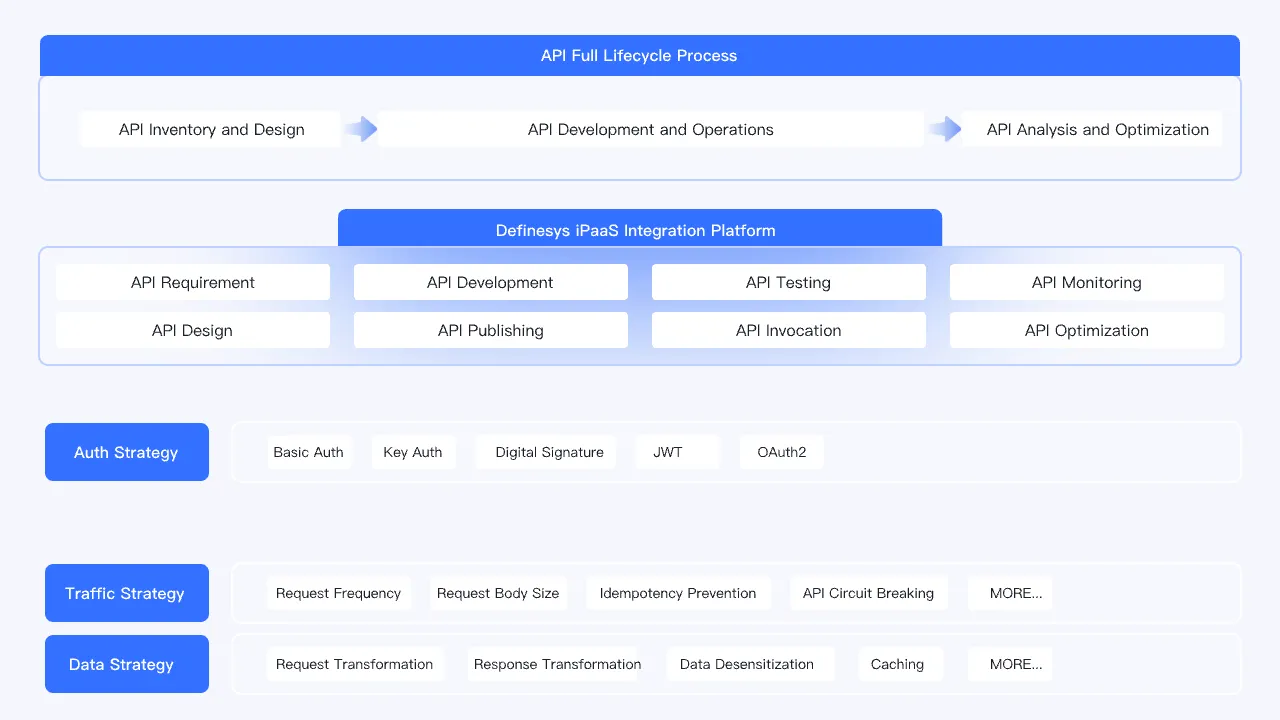Select the API Full Lifecycle Process header
This screenshot has height=720, width=1280.
640,56
